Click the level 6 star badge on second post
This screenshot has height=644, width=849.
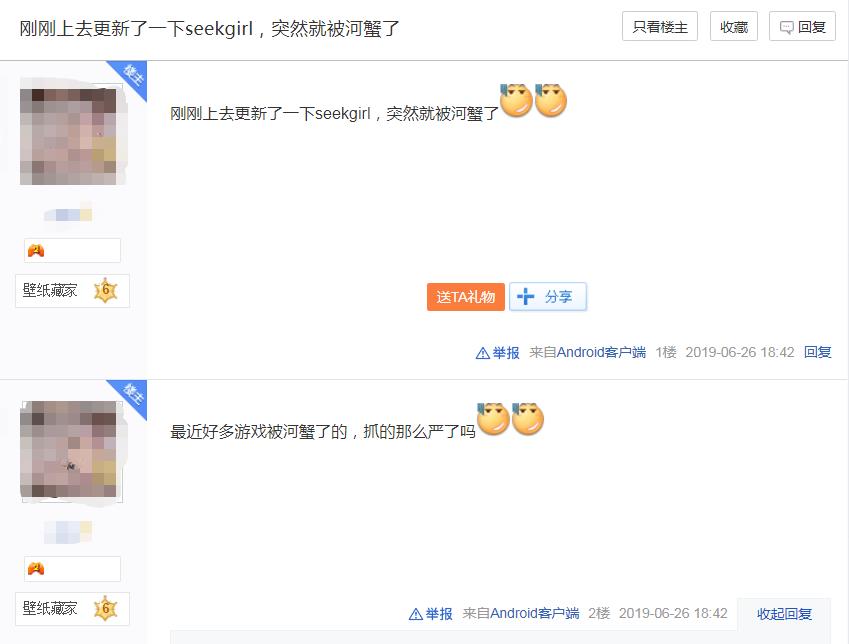pyautogui.click(x=106, y=609)
